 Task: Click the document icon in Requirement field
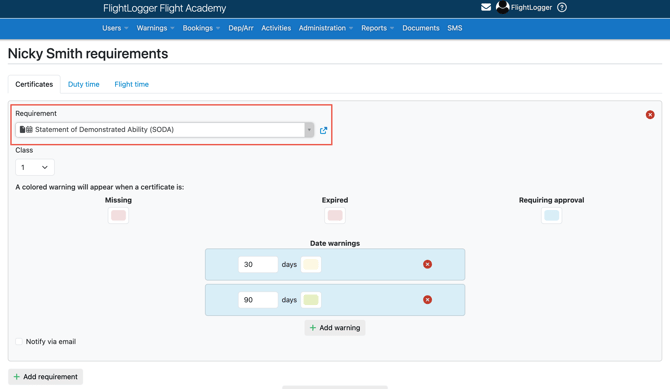23,130
